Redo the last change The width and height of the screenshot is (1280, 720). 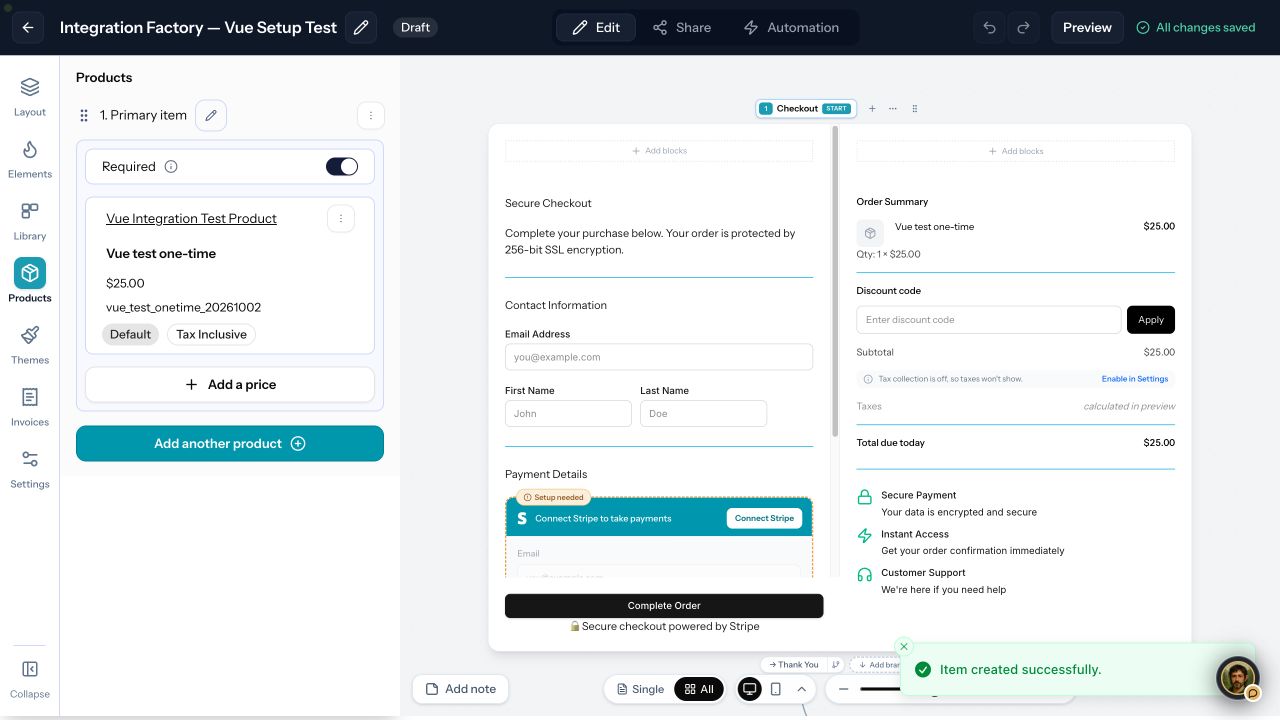(x=1023, y=28)
